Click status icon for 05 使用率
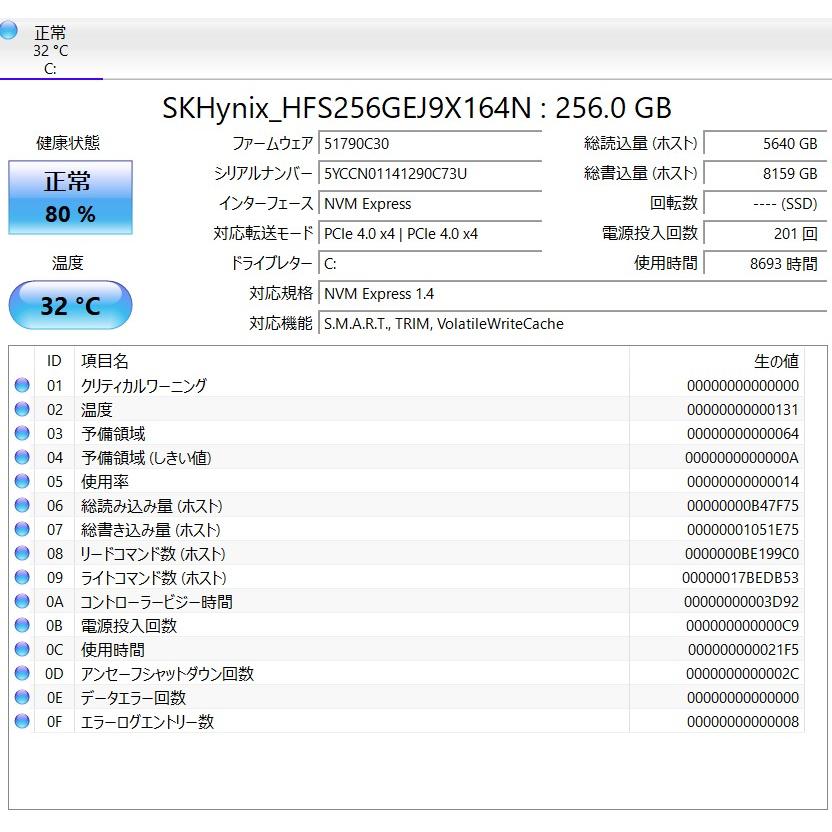This screenshot has height=832, width=832. [x=22, y=481]
